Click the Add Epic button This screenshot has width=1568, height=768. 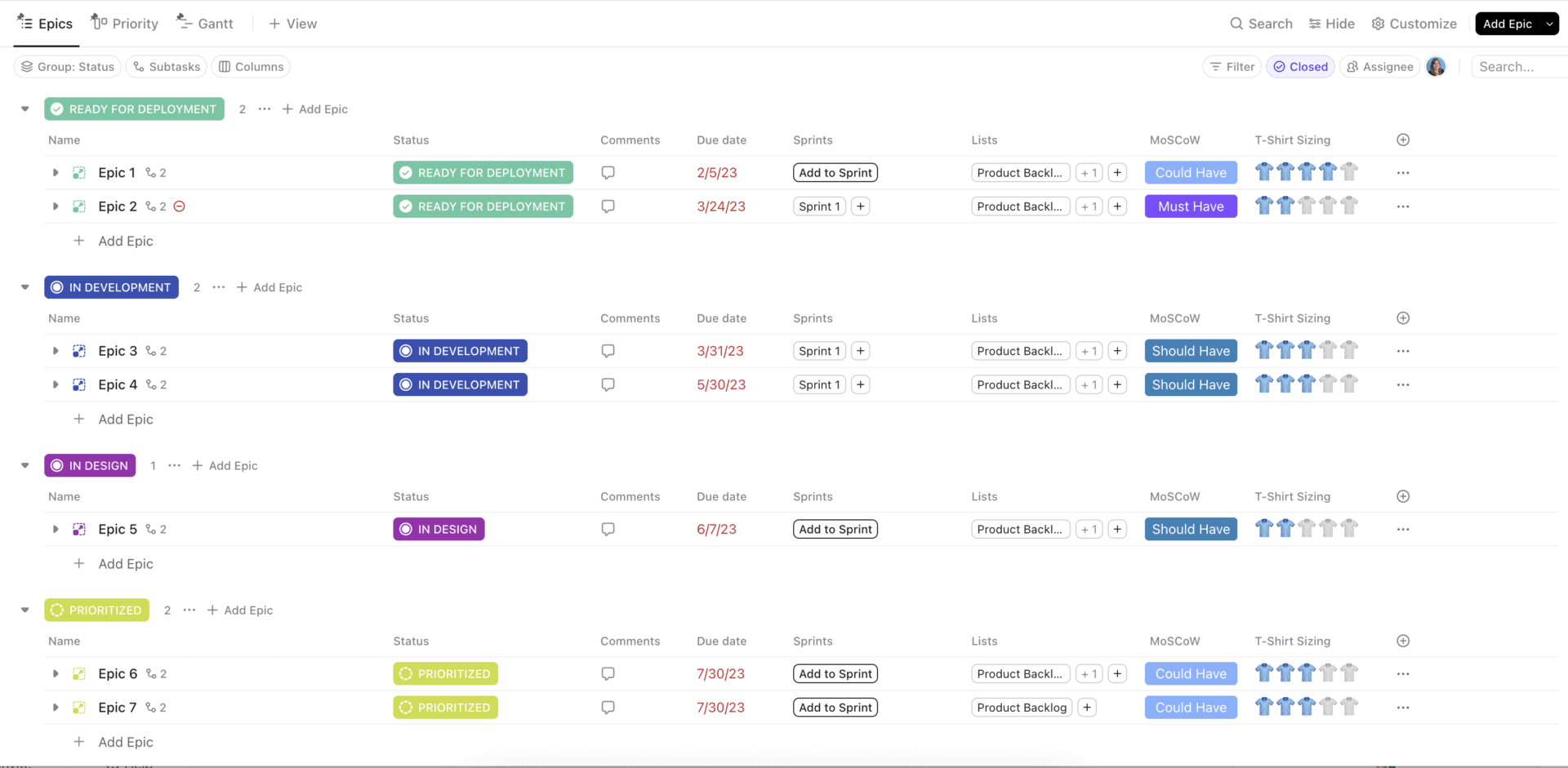(1507, 24)
